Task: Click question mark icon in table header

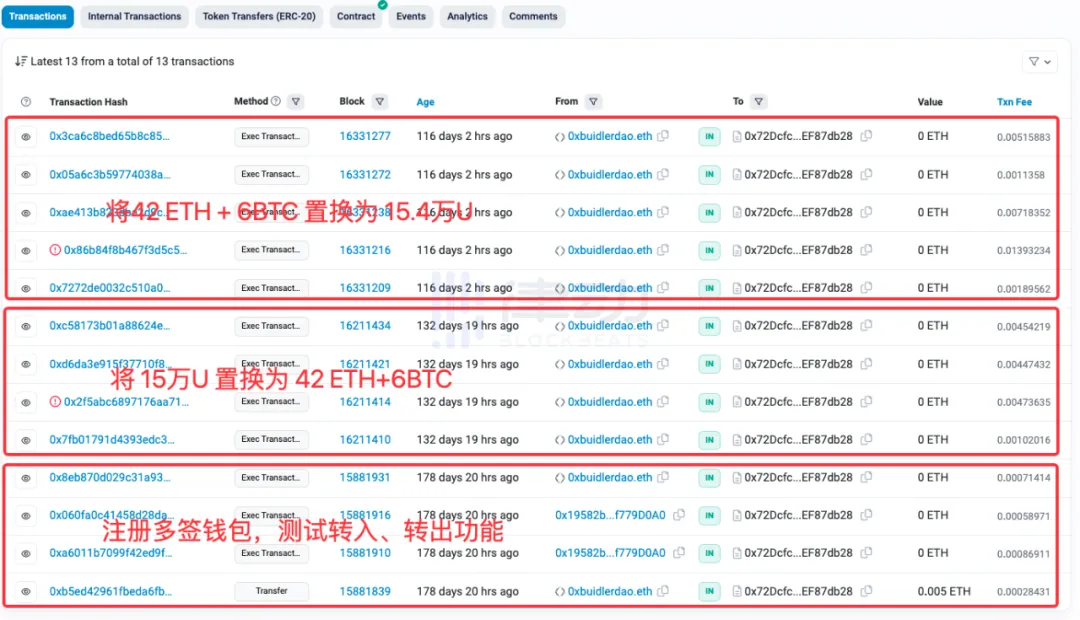Action: [26, 102]
